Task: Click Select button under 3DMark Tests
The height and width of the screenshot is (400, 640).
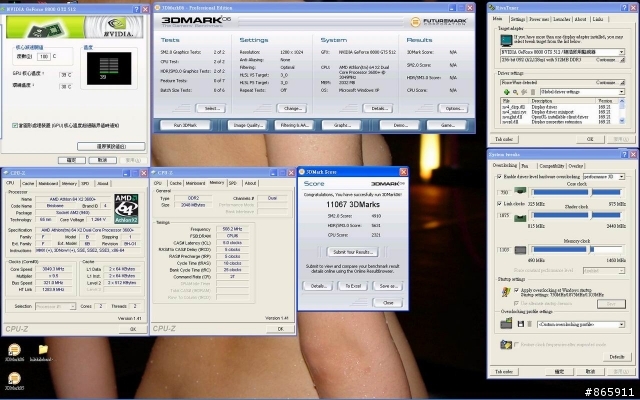Action: (212, 108)
